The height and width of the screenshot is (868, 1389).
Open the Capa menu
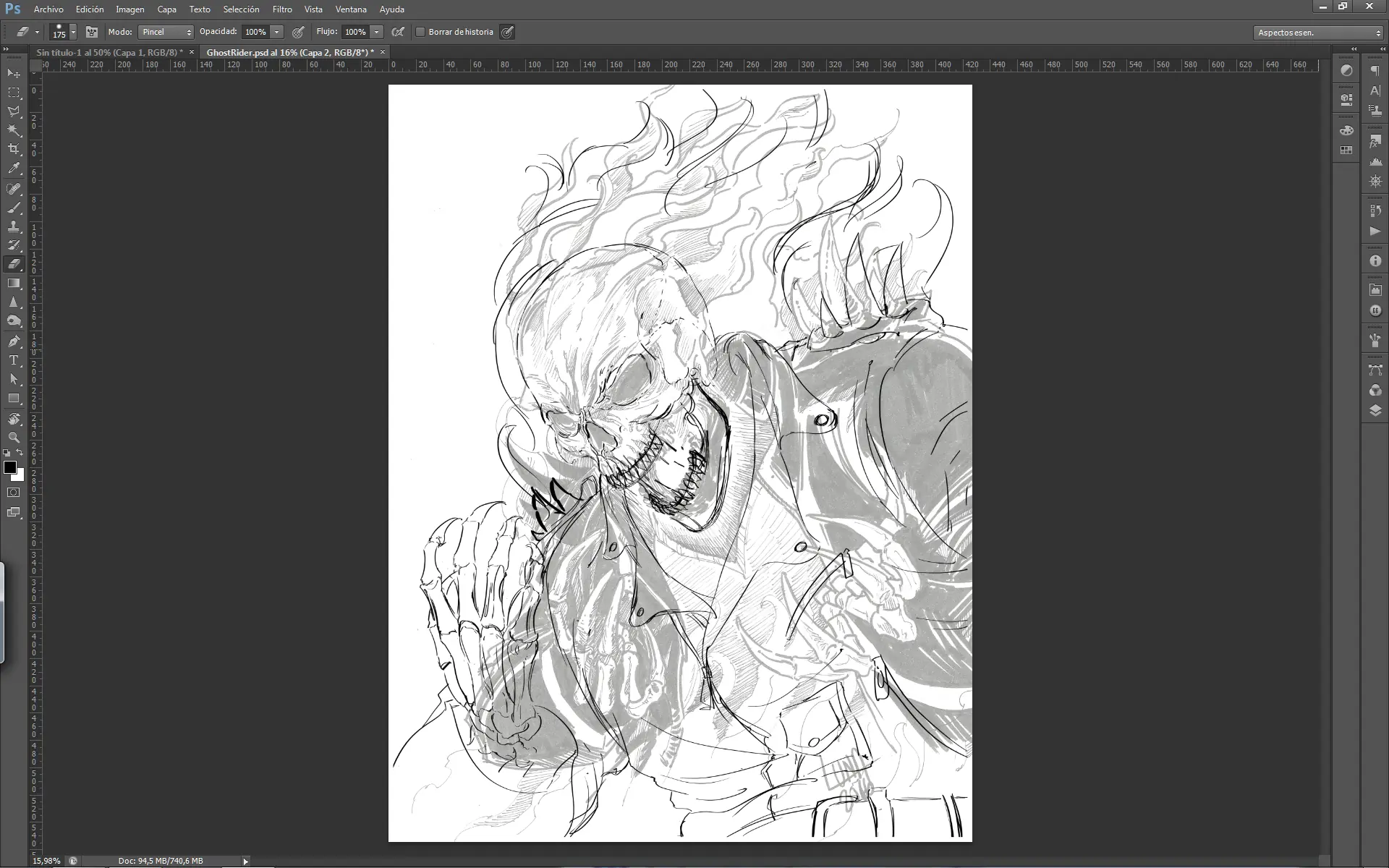click(x=167, y=9)
